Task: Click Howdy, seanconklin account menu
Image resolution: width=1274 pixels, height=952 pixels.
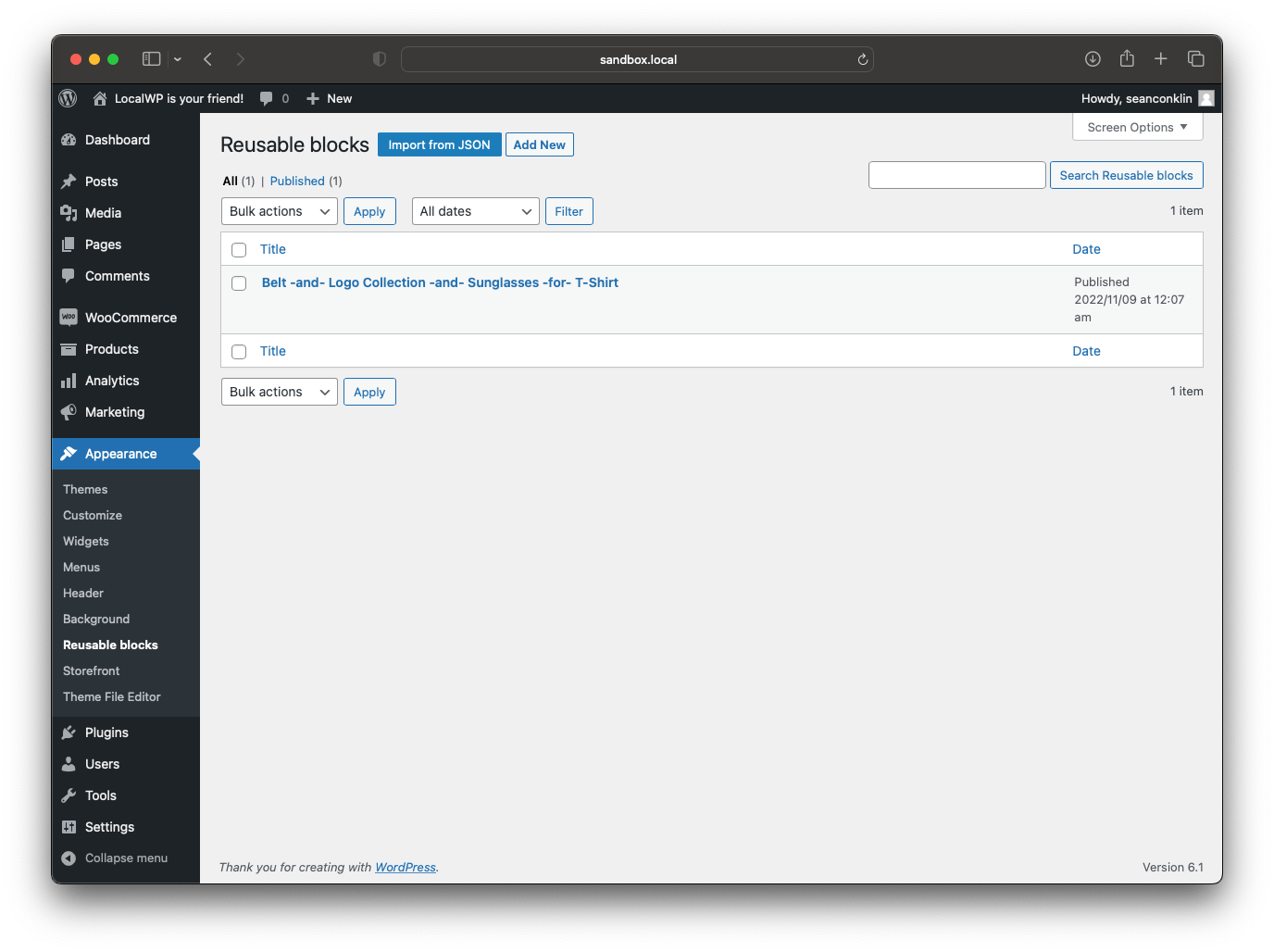Action: (1147, 98)
